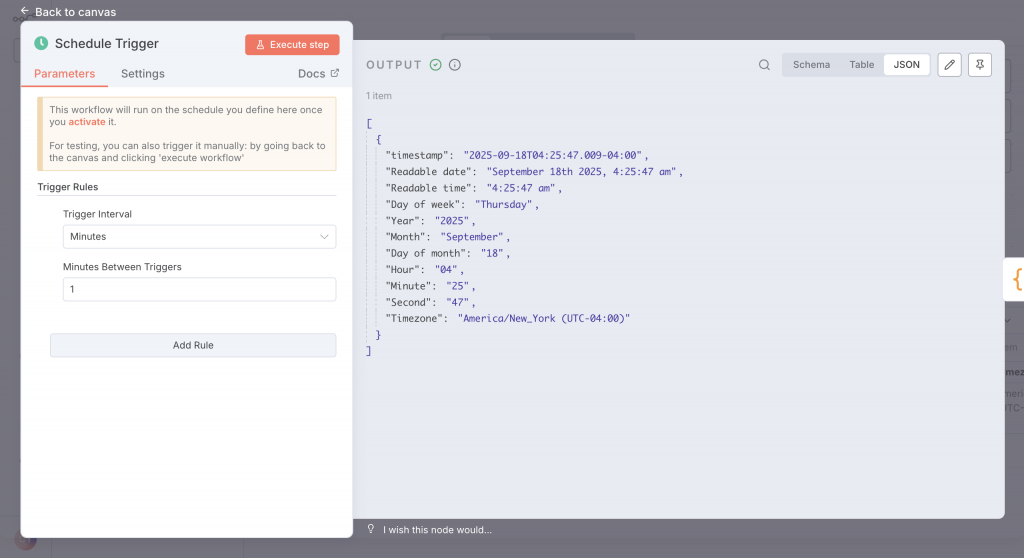Screen dimensions: 1024x558
Task: Click the Add Rule button
Action: (x=193, y=345)
